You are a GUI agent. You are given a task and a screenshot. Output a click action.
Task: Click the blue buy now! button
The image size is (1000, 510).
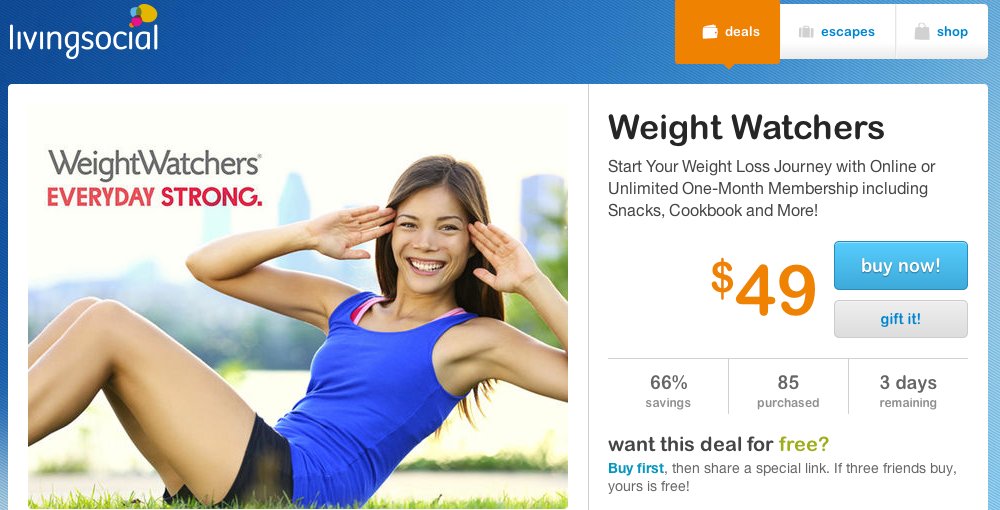coord(901,265)
